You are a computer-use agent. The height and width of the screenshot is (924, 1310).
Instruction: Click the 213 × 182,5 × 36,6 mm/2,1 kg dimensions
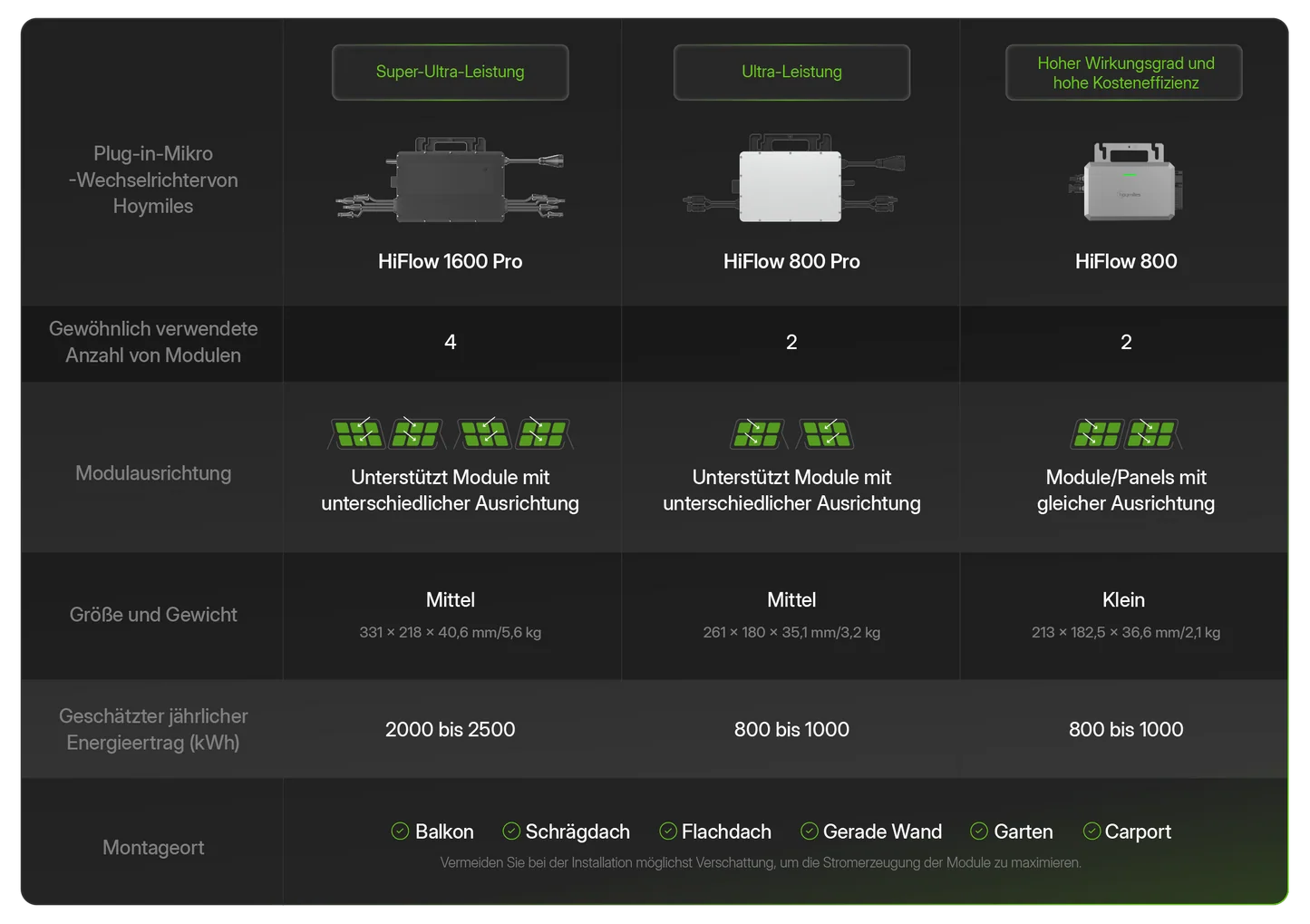click(1126, 632)
